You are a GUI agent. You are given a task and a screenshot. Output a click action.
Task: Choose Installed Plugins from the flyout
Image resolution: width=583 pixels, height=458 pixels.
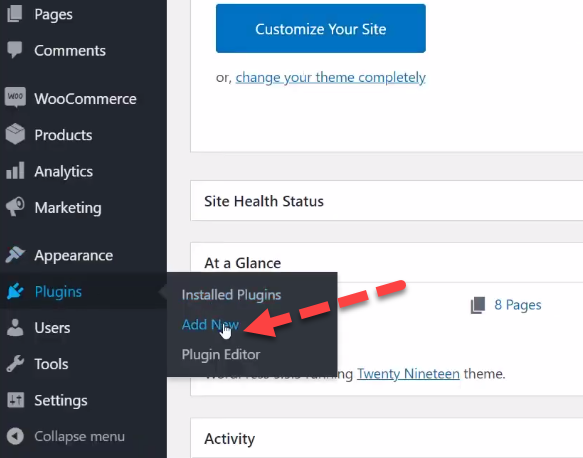pyautogui.click(x=231, y=295)
